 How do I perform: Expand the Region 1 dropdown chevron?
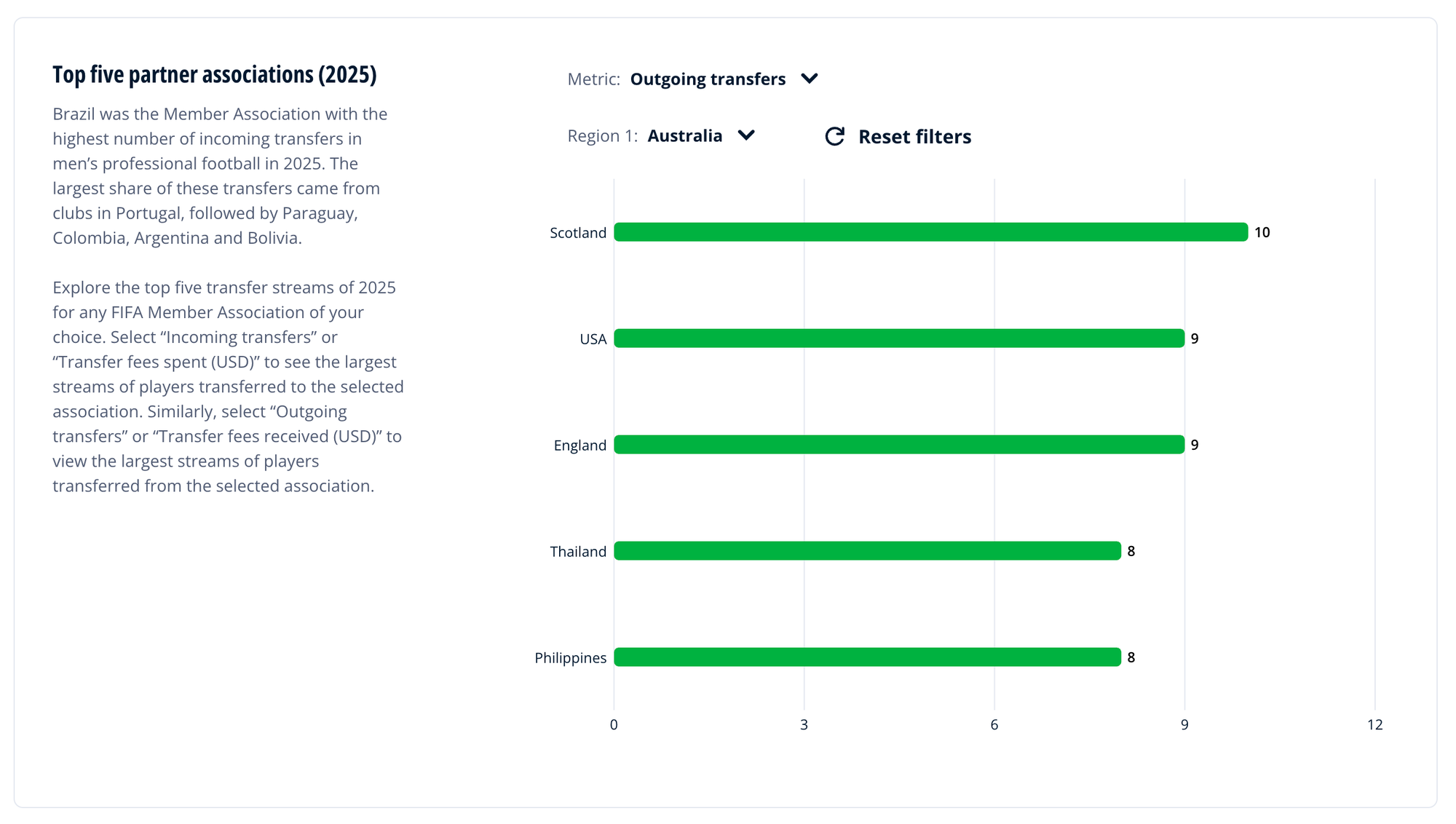coord(746,135)
